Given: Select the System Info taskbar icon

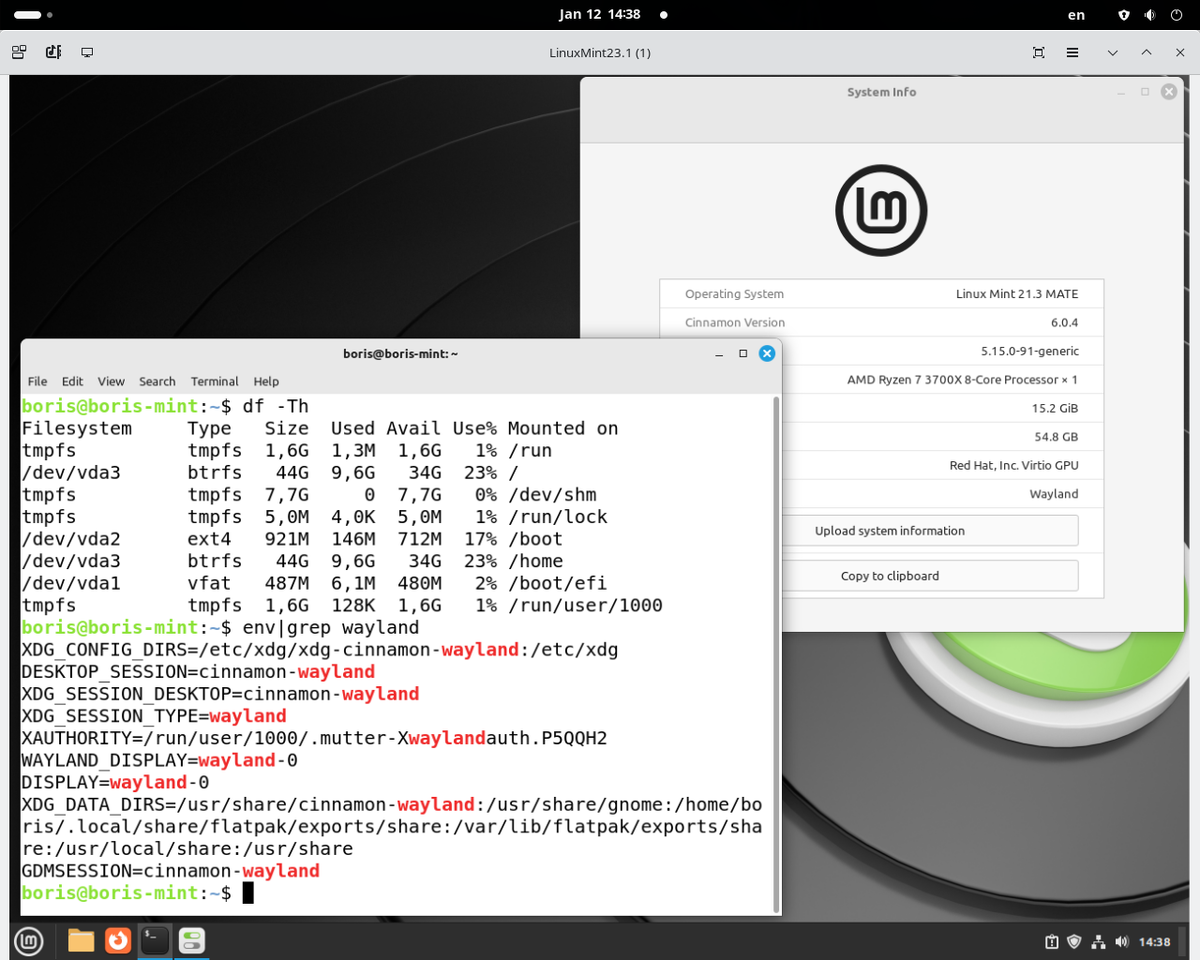Looking at the screenshot, I should tap(192, 941).
